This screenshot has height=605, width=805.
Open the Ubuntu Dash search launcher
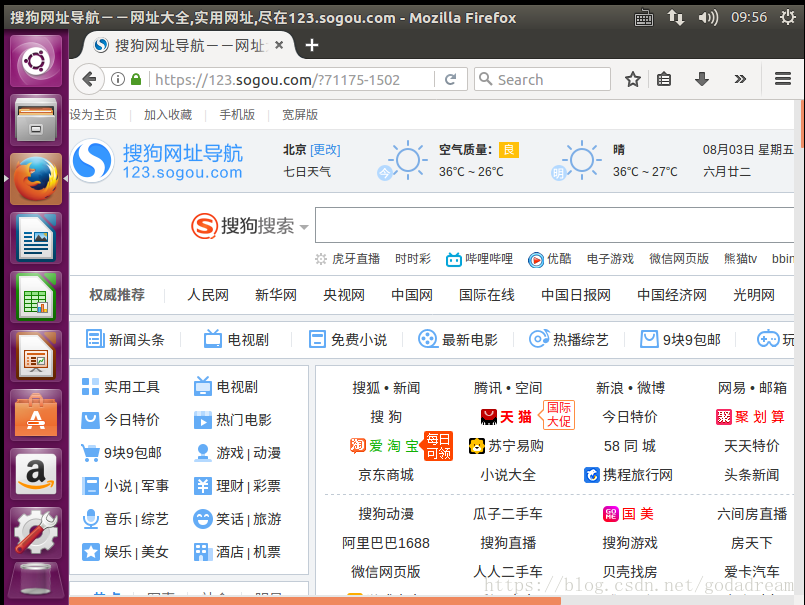tap(35, 61)
